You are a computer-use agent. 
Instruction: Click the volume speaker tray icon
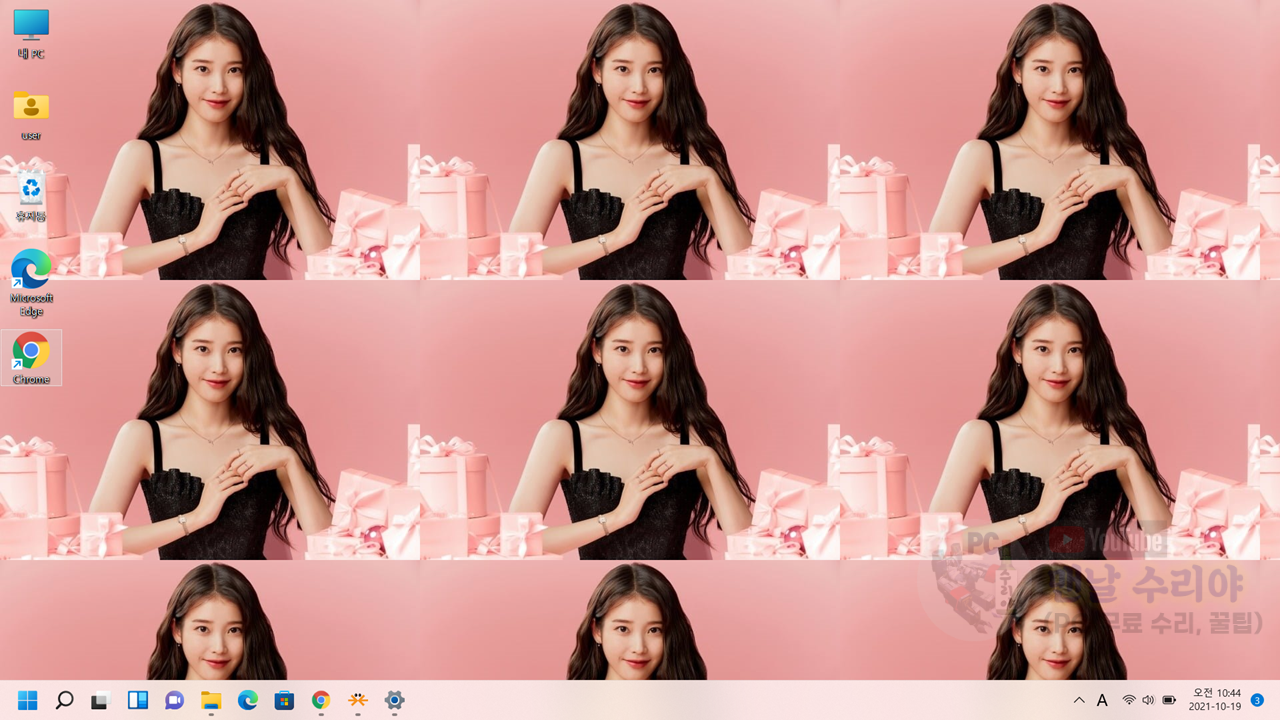(x=1148, y=700)
